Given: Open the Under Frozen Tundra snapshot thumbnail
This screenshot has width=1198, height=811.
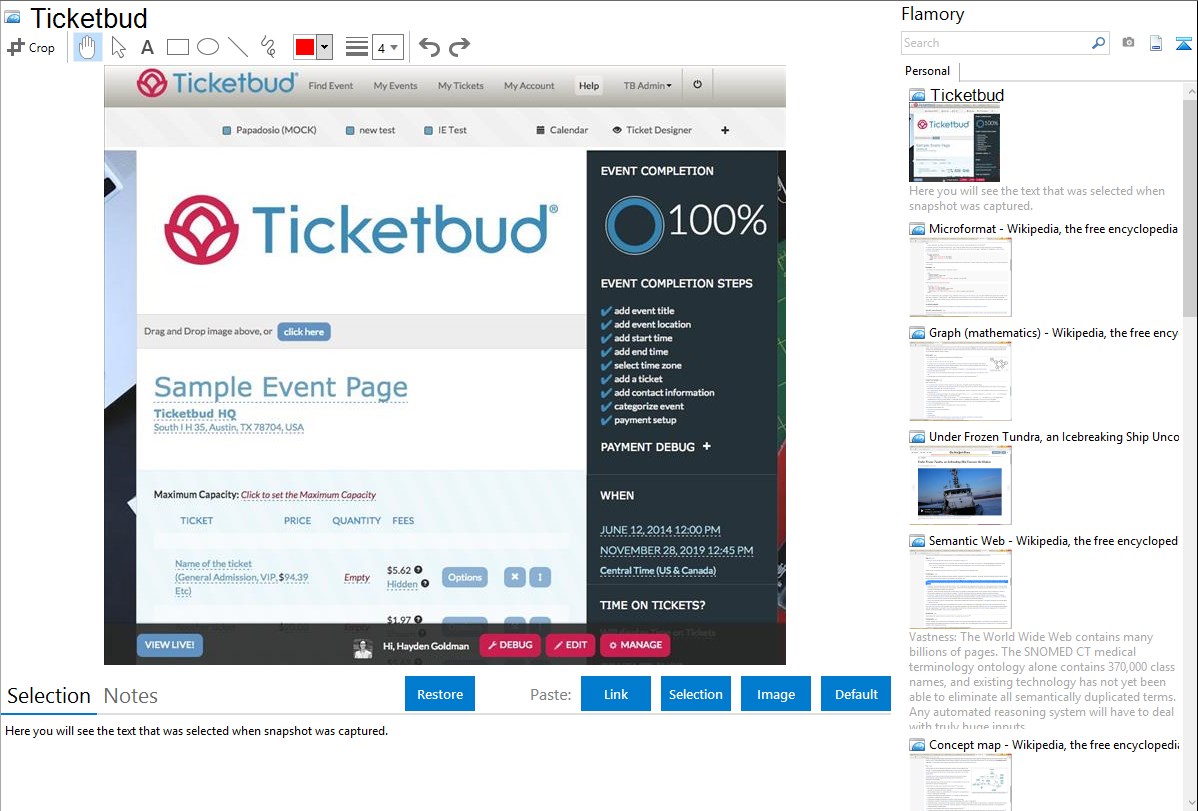Looking at the screenshot, I should coord(960,485).
